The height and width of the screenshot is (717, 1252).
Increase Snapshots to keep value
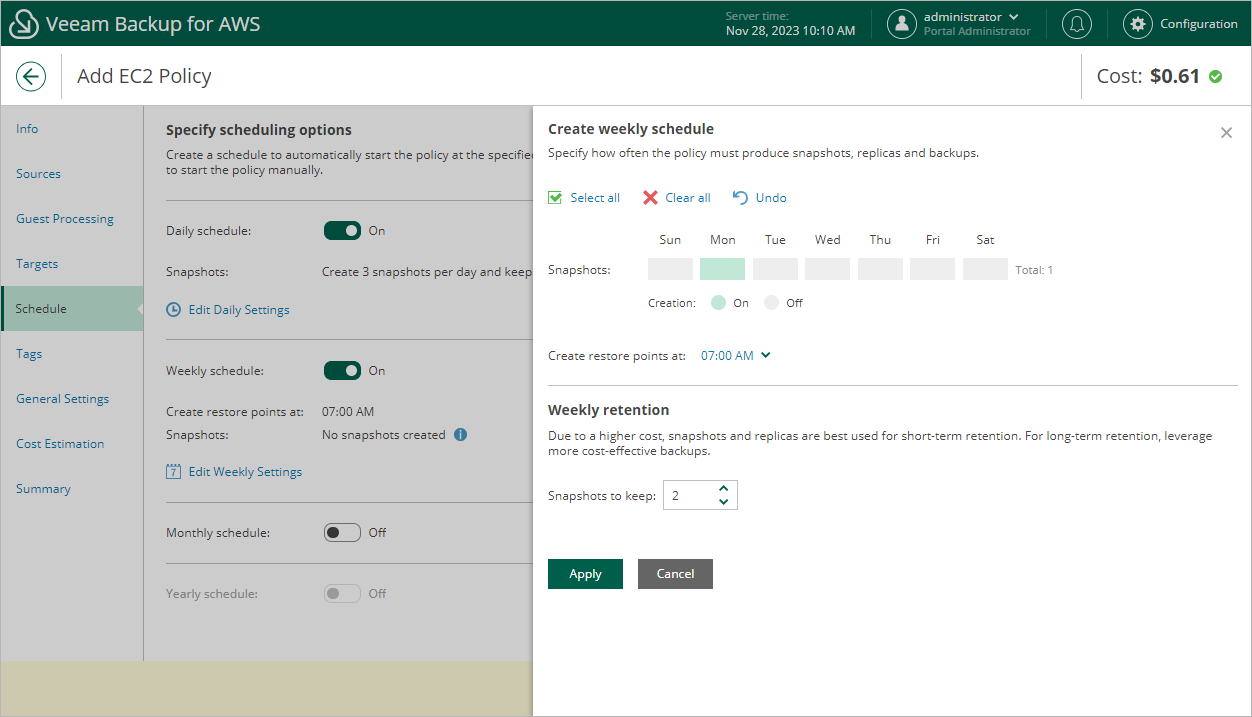[724, 489]
